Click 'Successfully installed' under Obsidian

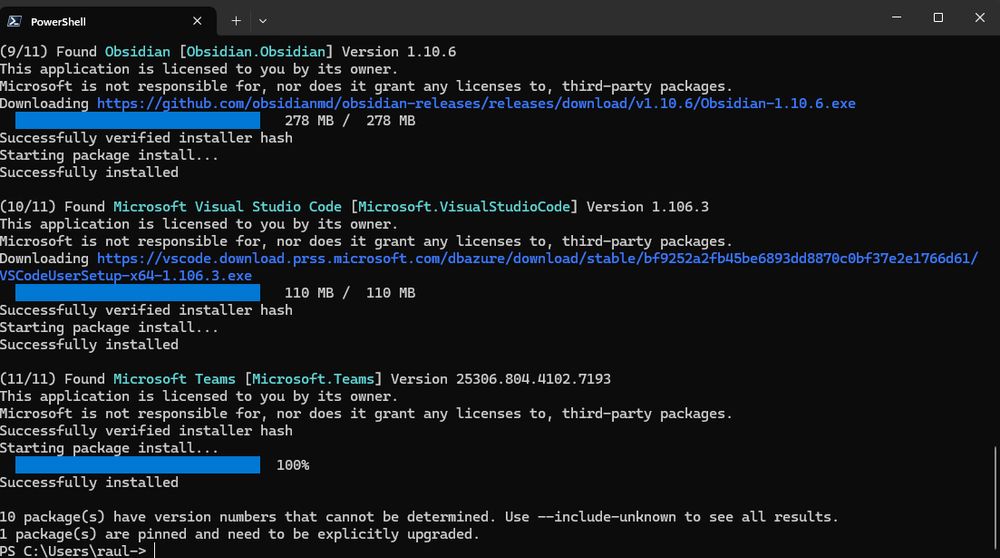[x=89, y=172]
